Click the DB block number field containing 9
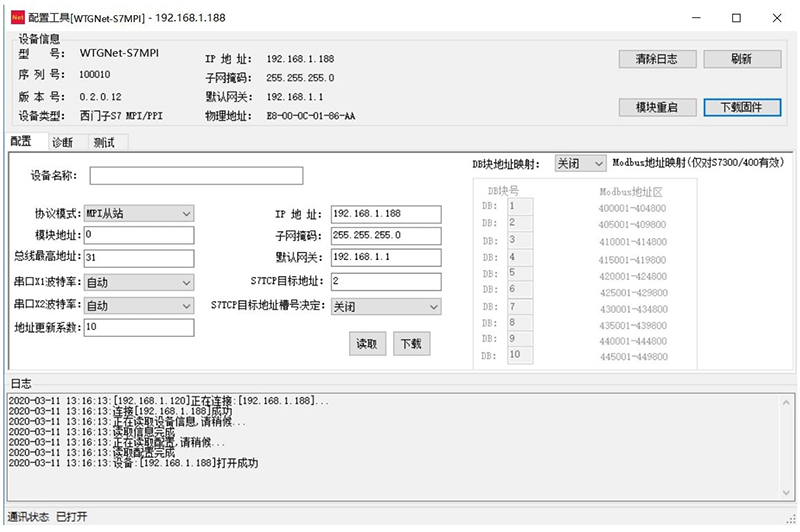 [x=520, y=339]
